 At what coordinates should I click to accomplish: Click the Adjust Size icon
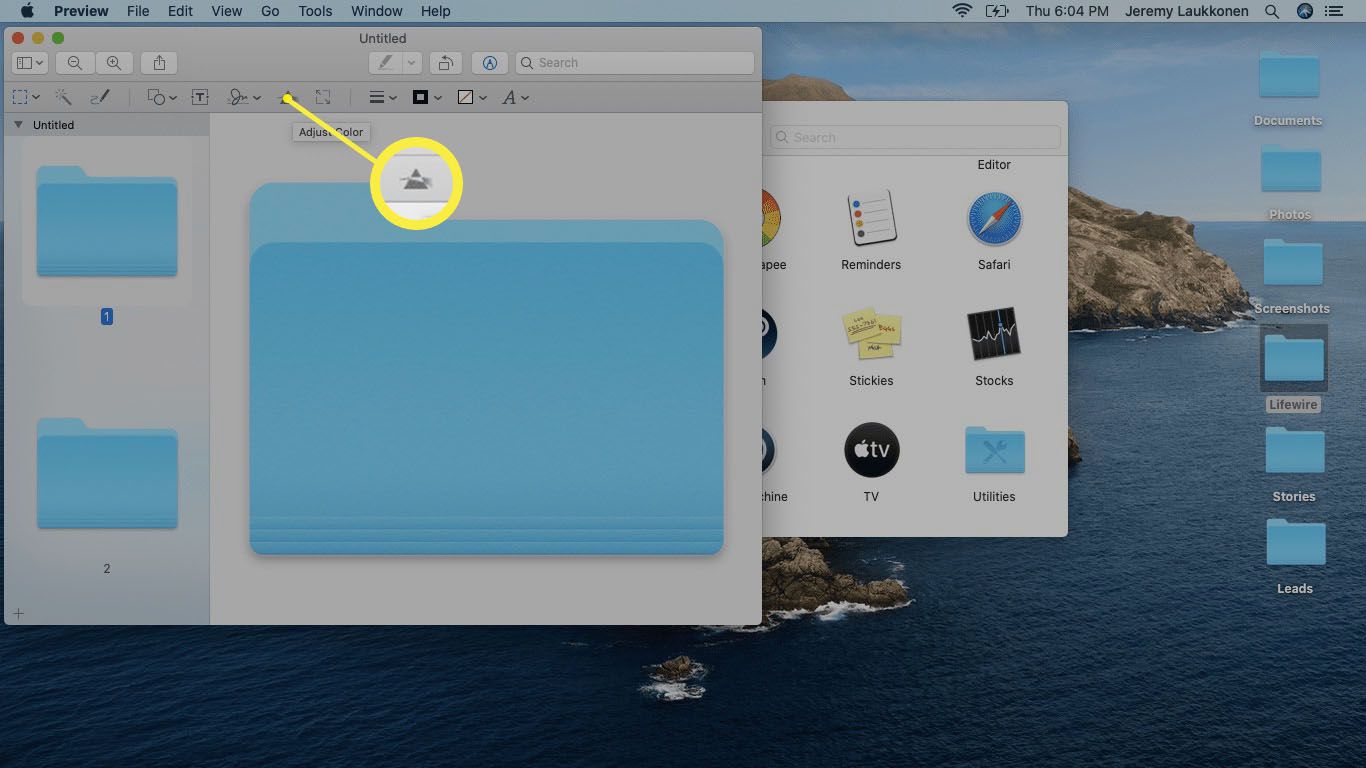323,97
